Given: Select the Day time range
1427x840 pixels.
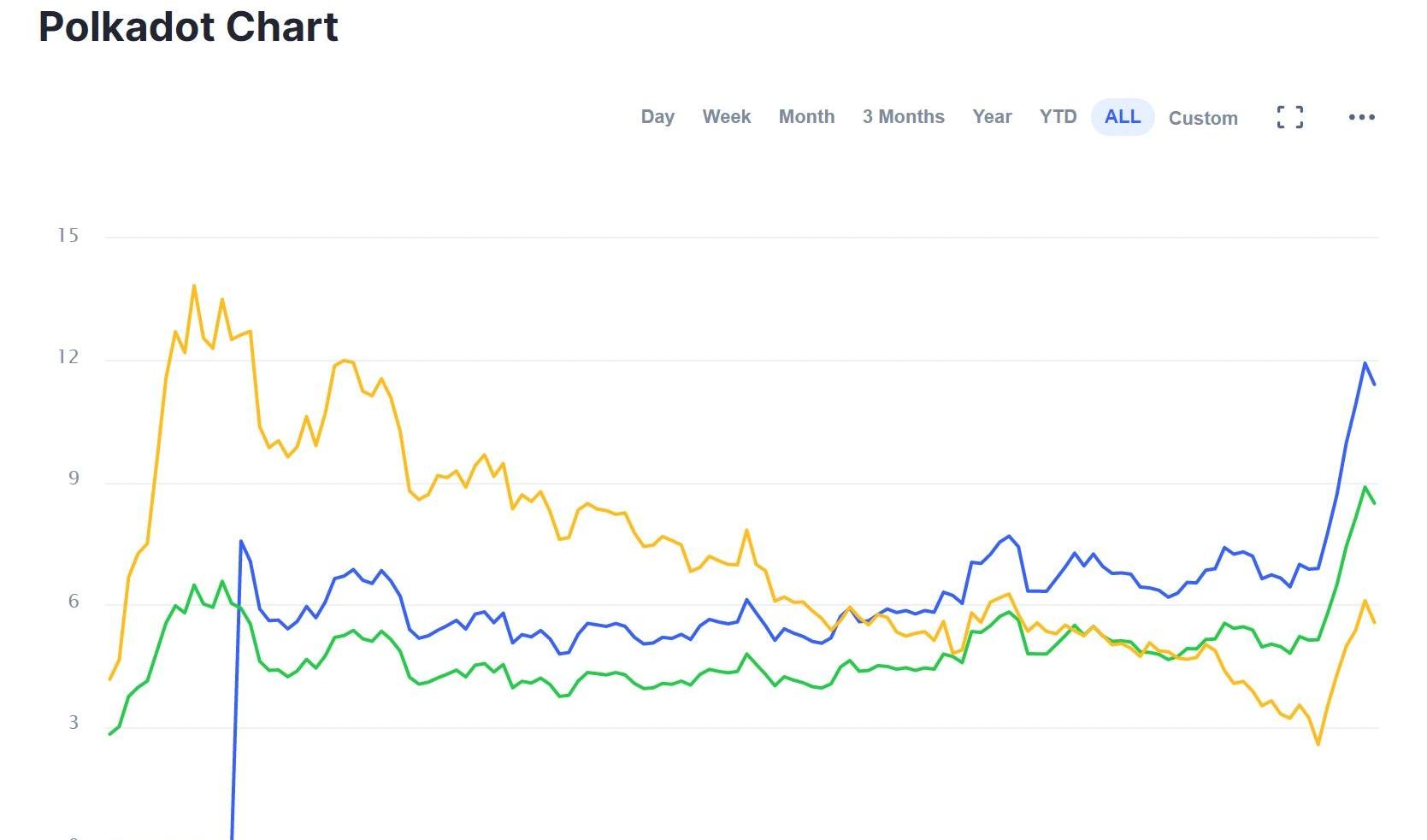Looking at the screenshot, I should click(657, 117).
